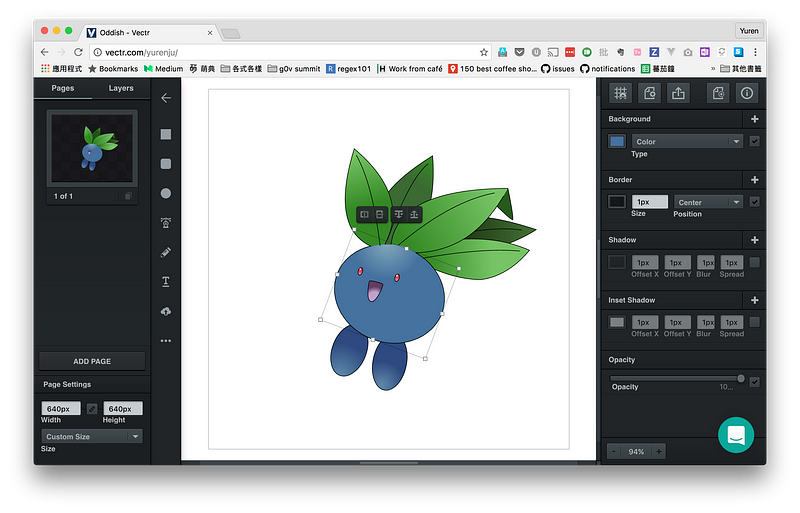Click the blue Background color swatch
This screenshot has width=800, height=513.
click(617, 141)
